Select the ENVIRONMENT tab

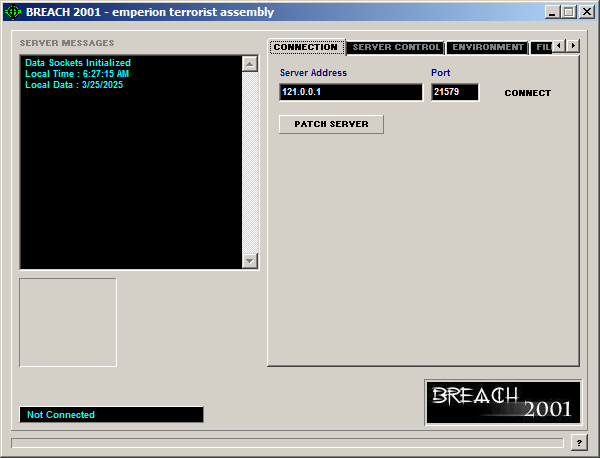click(488, 47)
